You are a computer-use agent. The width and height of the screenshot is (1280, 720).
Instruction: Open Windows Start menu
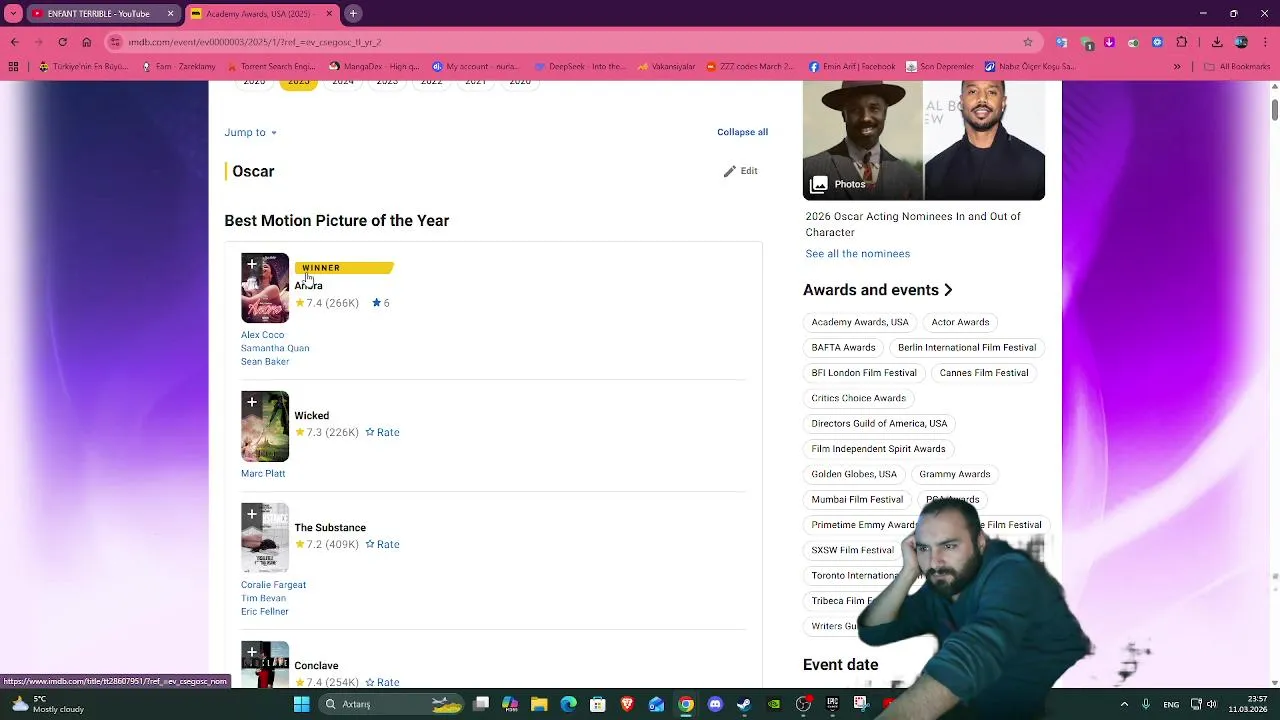301,704
